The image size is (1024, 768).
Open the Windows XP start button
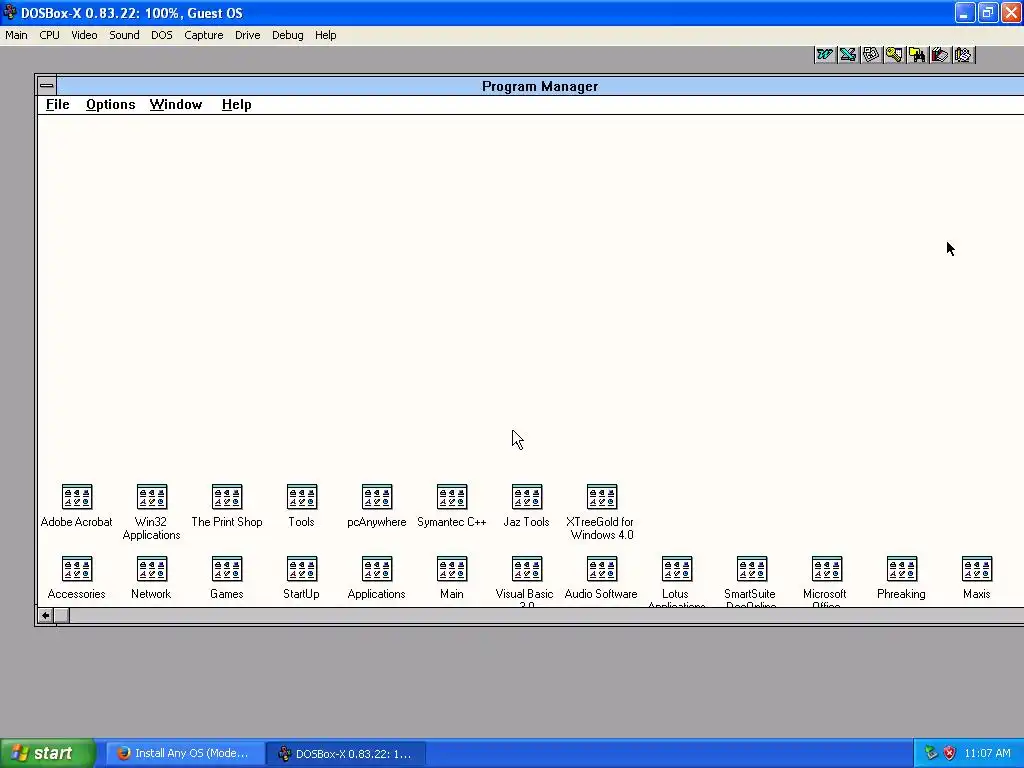(x=48, y=753)
